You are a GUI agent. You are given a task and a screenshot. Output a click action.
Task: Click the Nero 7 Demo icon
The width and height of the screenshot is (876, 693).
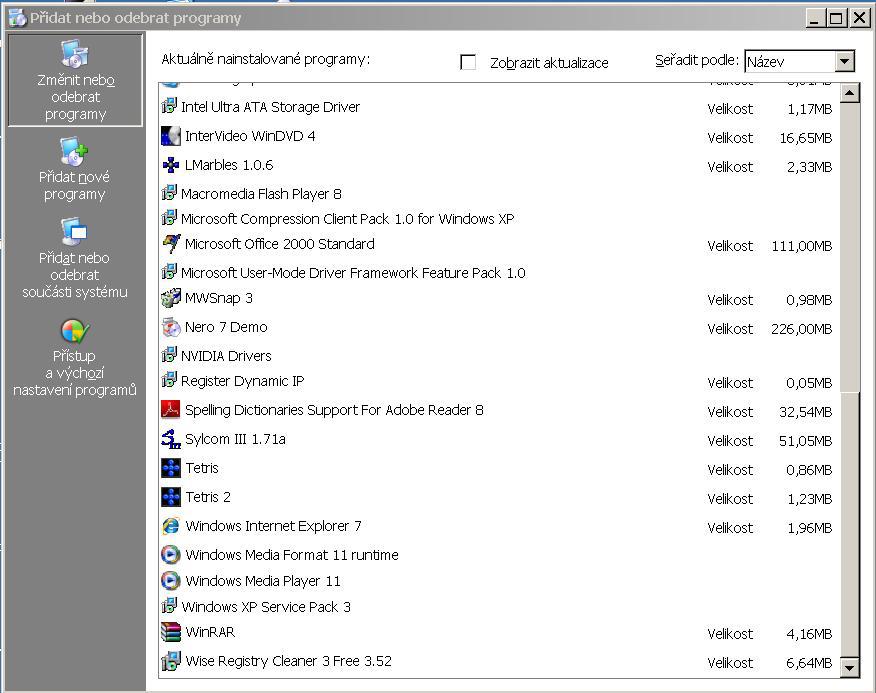click(170, 327)
